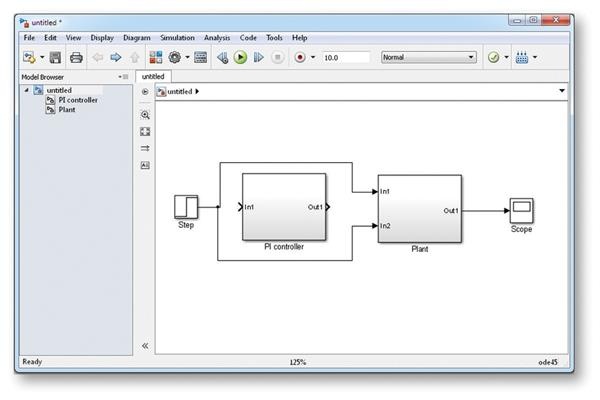This screenshot has height=400, width=600.
Task: Click the Stop simulation button
Action: coord(277,58)
